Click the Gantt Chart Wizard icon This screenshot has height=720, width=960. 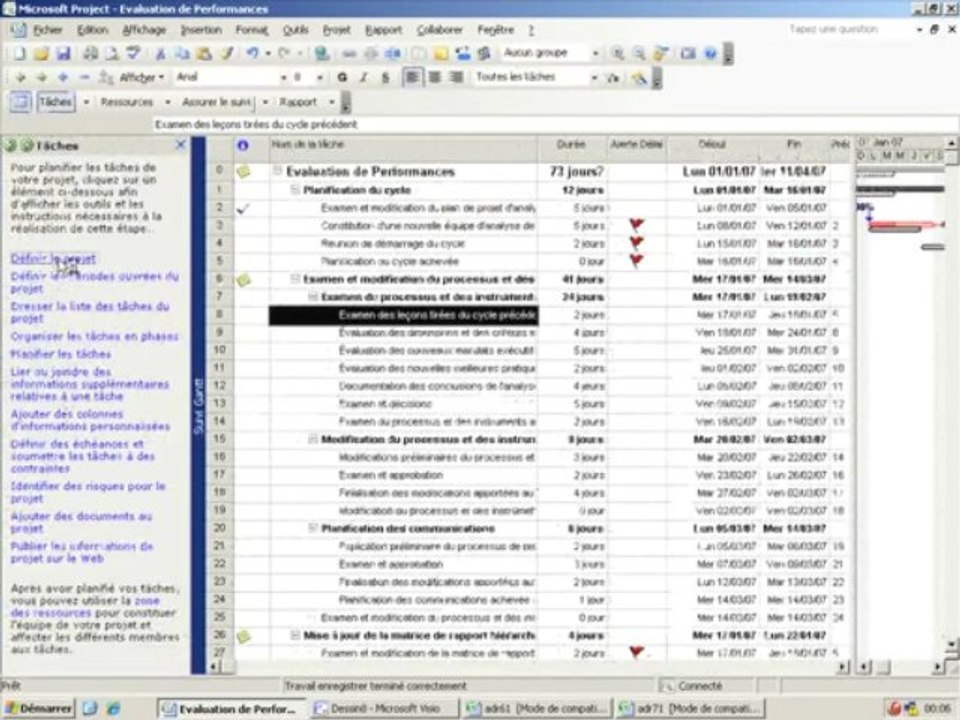(x=639, y=78)
